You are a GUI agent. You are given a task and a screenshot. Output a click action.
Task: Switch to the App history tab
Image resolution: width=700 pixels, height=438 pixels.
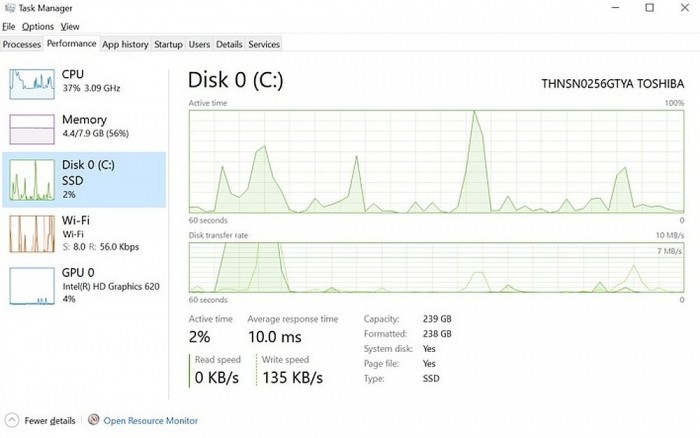(125, 44)
